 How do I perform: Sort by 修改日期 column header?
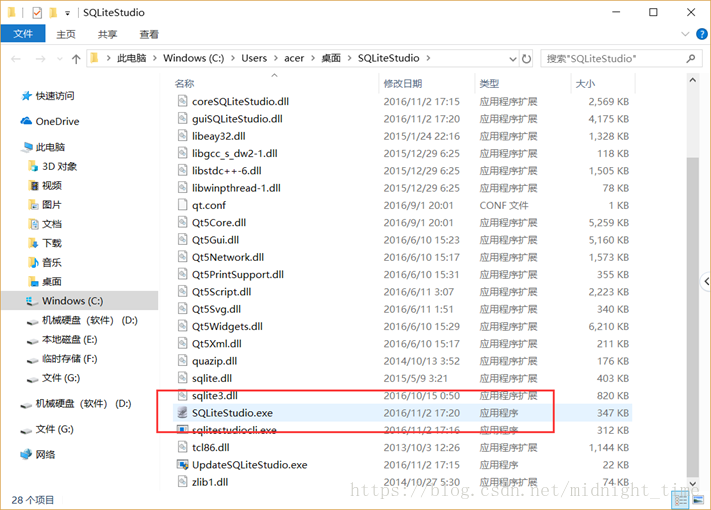coord(403,83)
